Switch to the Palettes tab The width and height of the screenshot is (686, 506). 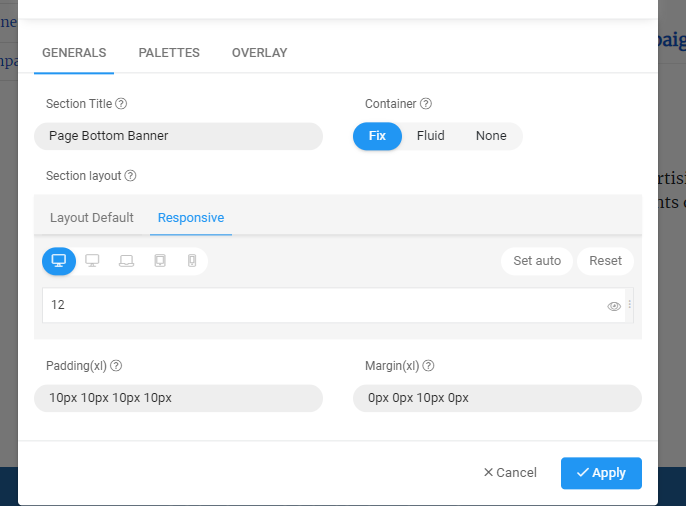coord(169,53)
